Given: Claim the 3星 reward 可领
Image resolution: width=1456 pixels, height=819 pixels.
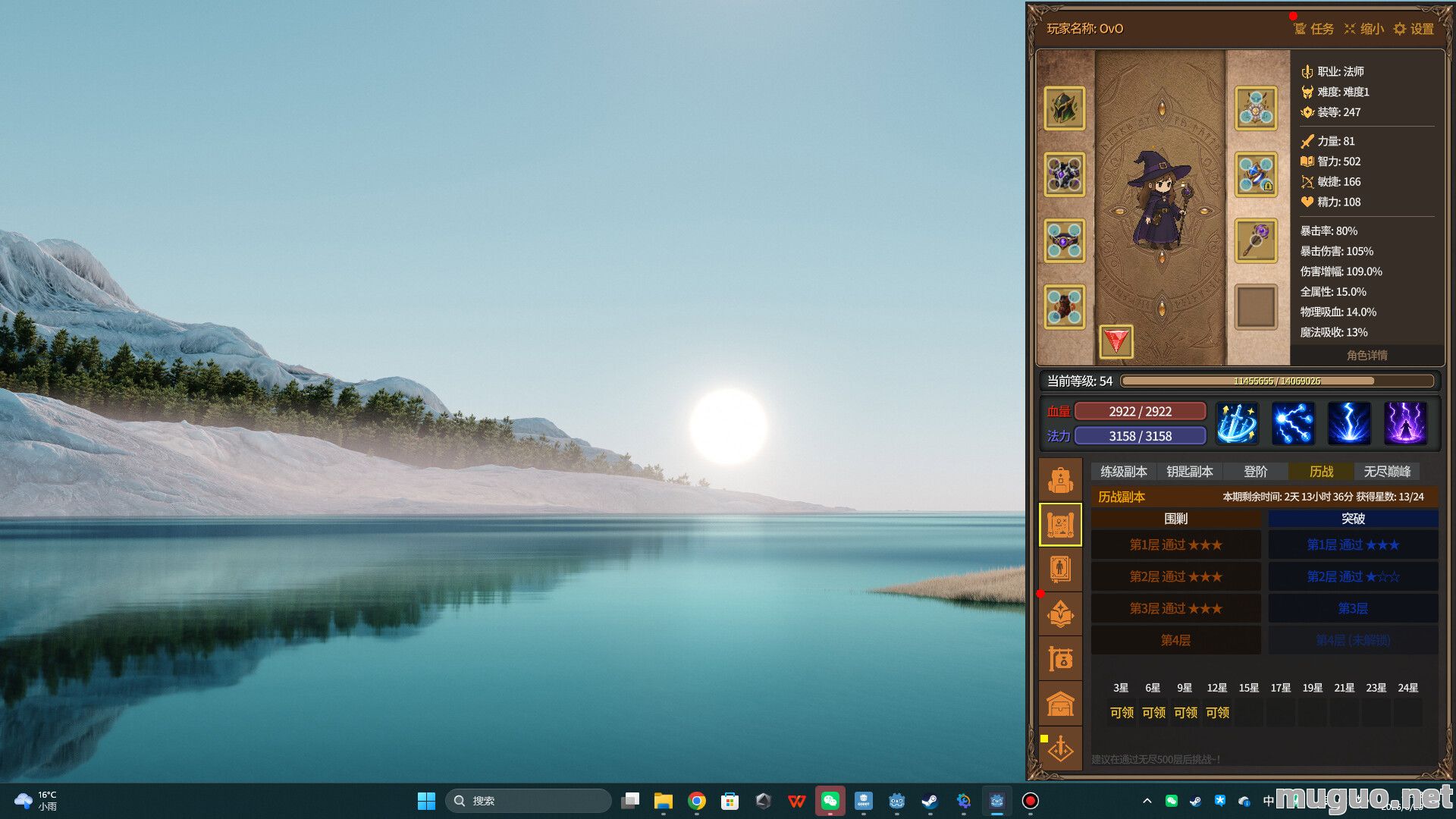Looking at the screenshot, I should (1122, 713).
